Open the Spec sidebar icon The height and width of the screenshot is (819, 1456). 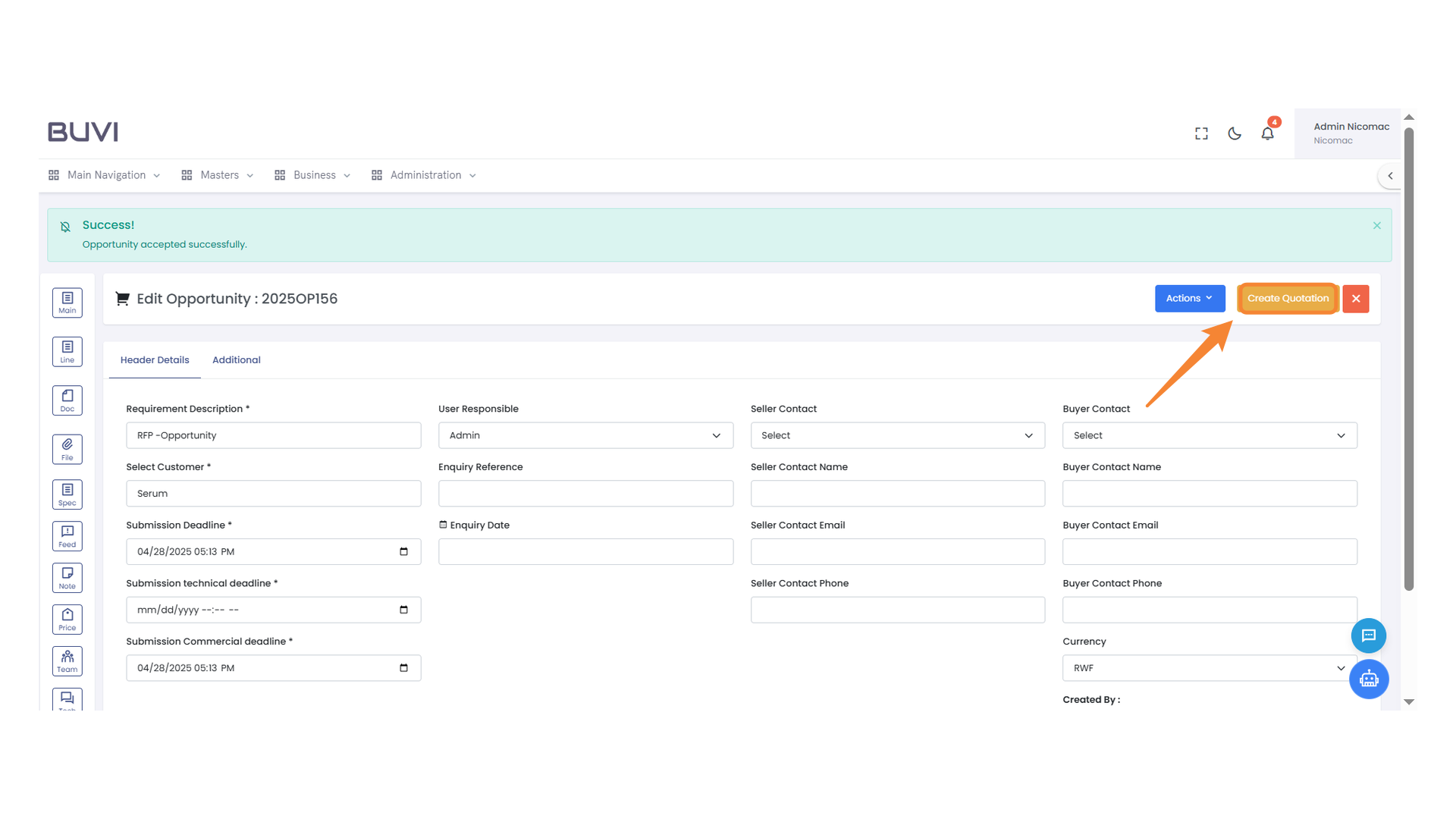(67, 494)
